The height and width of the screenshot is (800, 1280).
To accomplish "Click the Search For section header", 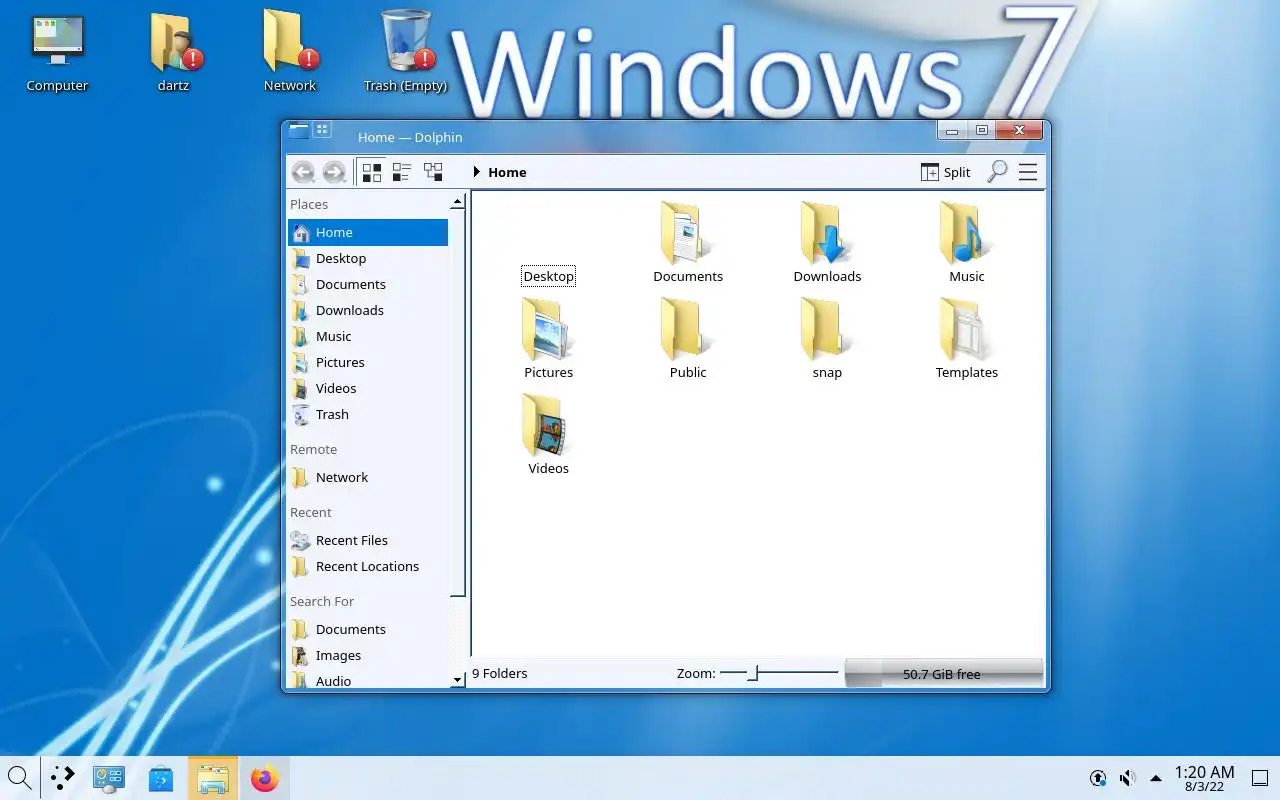I will coord(322,601).
